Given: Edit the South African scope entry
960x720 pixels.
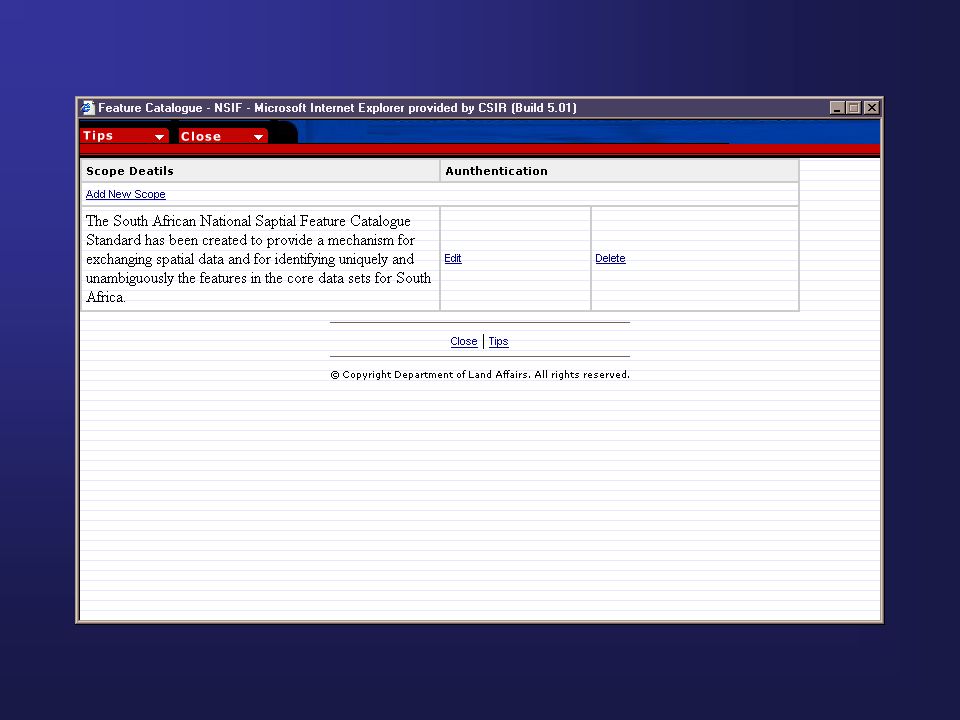Looking at the screenshot, I should pyautogui.click(x=452, y=258).
